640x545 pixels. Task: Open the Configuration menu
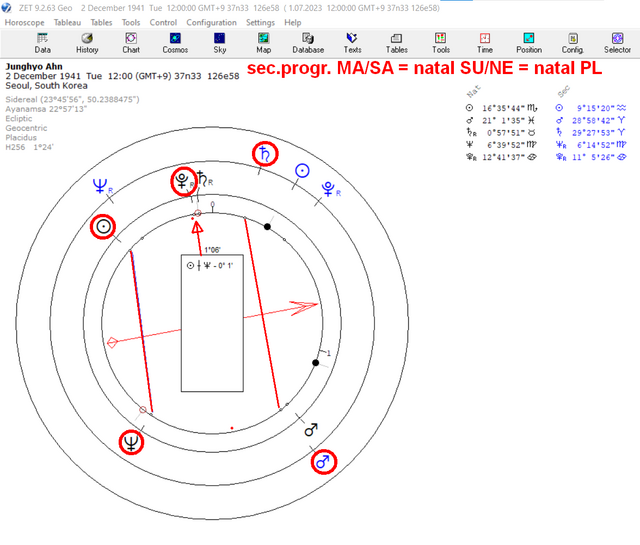pos(211,22)
